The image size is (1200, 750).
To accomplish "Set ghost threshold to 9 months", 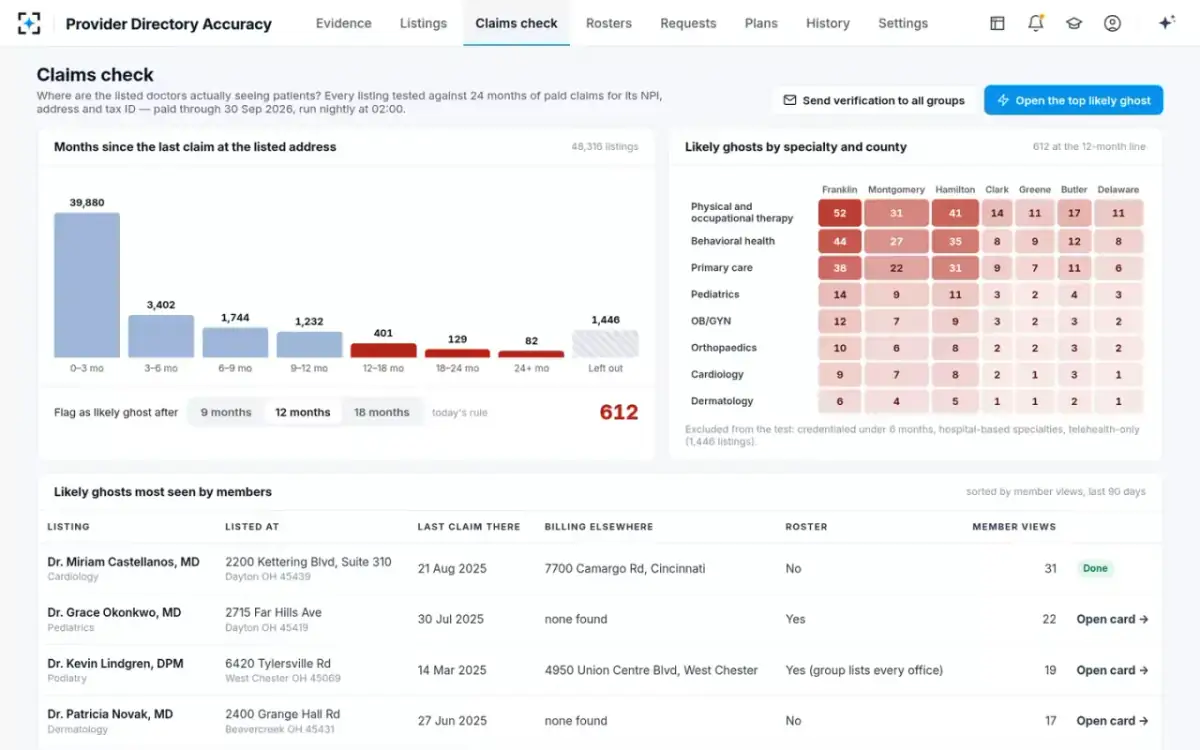I will [226, 412].
